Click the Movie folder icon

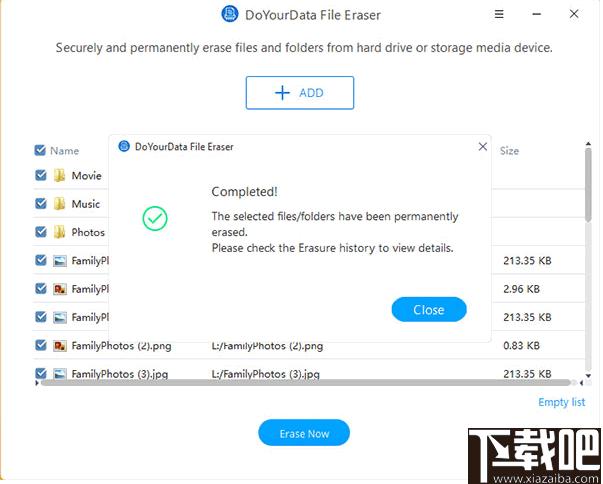pyautogui.click(x=59, y=176)
